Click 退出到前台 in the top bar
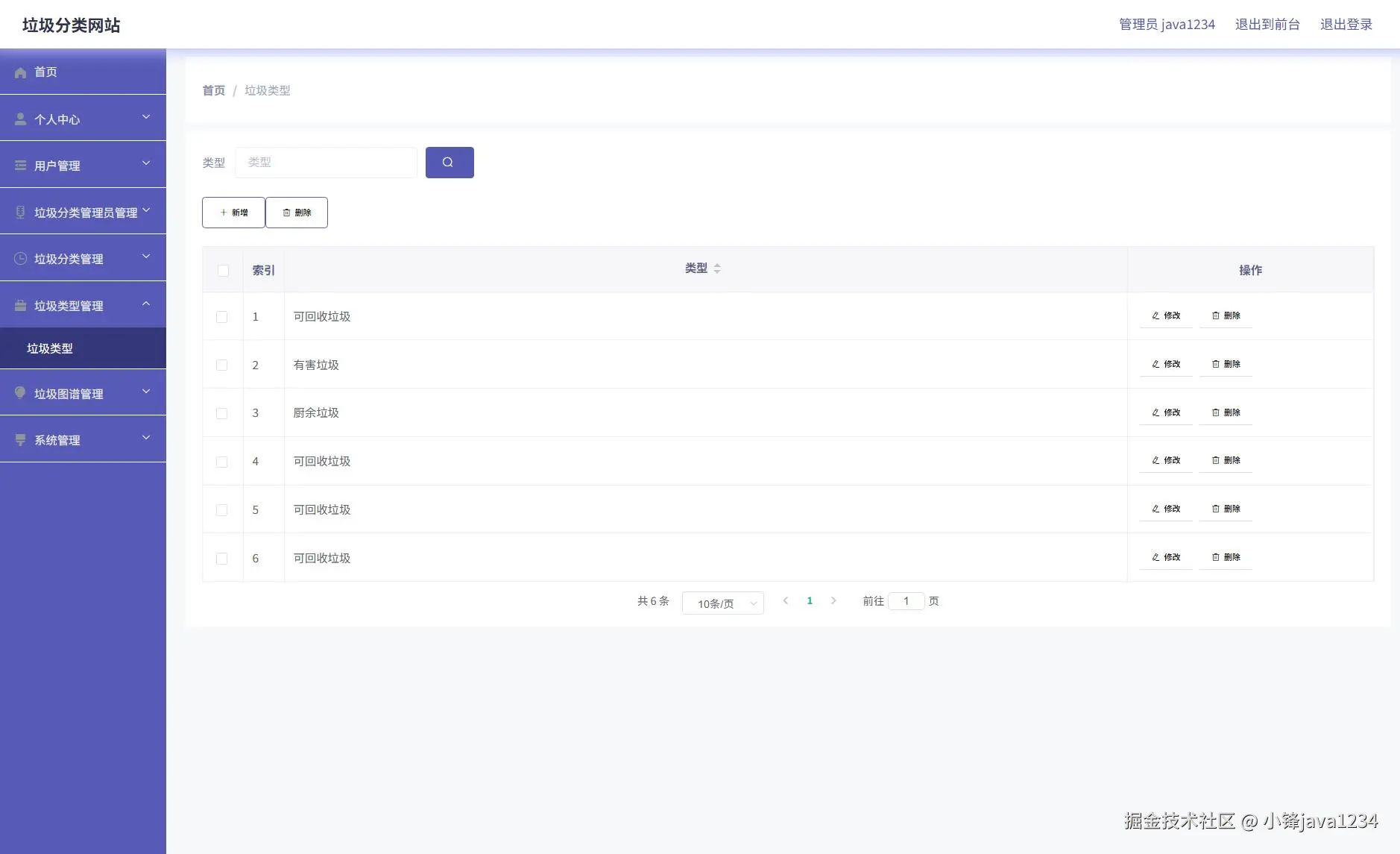1400x854 pixels. click(1267, 25)
